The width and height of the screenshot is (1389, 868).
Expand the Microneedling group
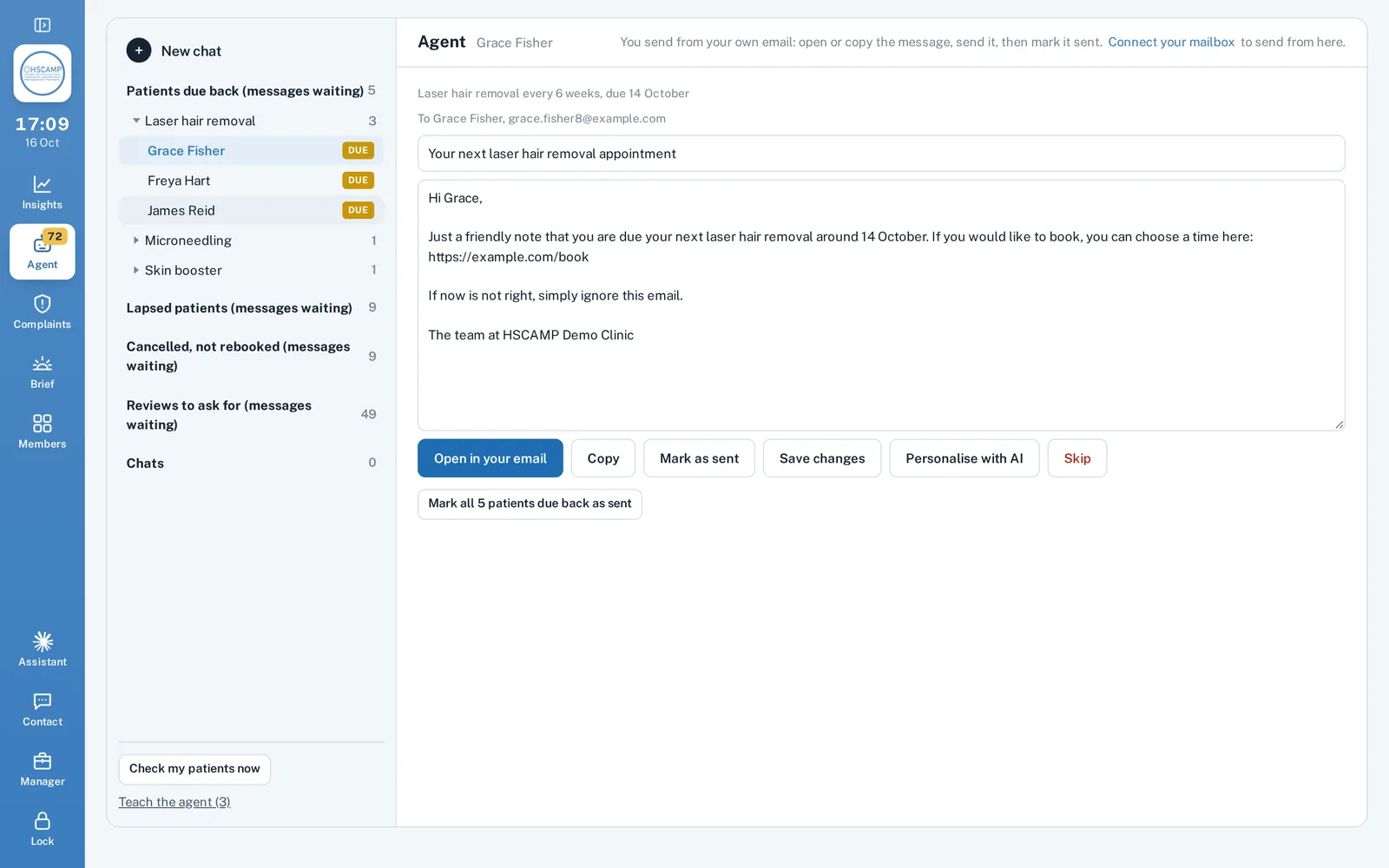[x=136, y=240]
